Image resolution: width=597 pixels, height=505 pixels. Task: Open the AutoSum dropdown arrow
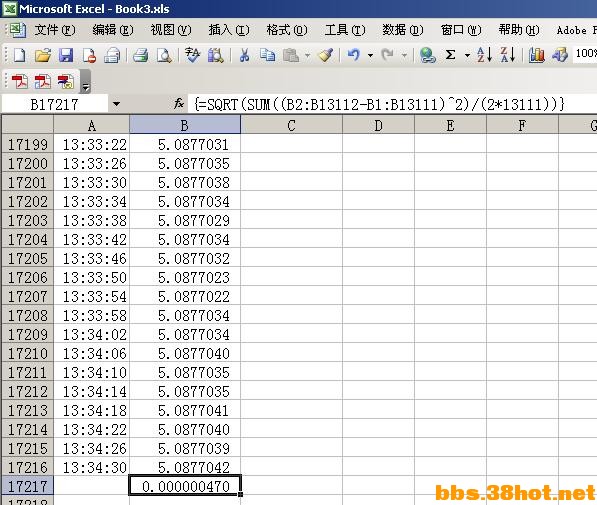(x=467, y=56)
